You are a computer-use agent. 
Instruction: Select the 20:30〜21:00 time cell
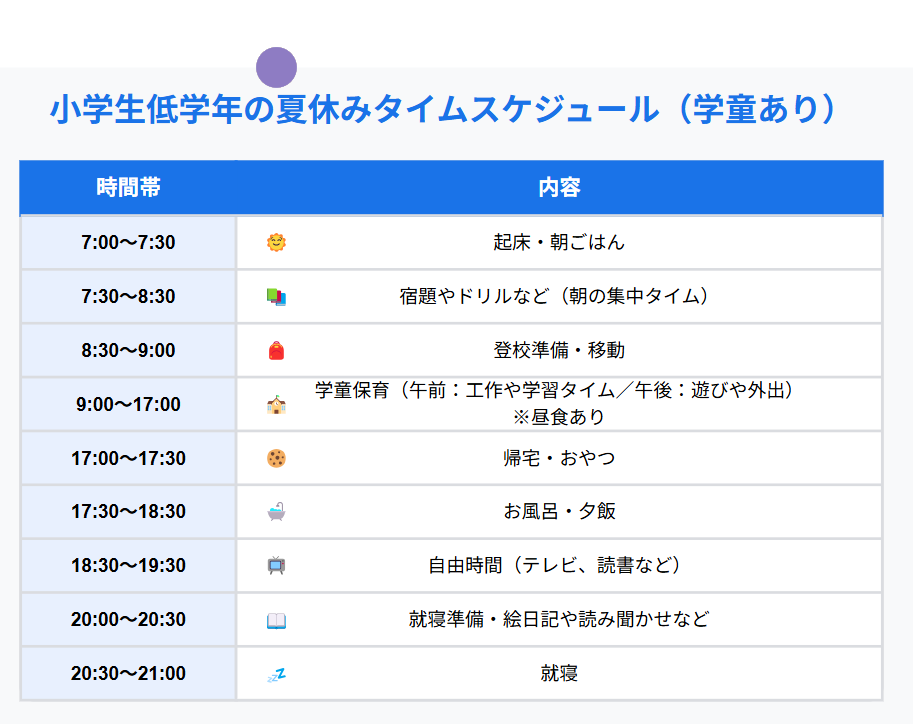click(128, 674)
